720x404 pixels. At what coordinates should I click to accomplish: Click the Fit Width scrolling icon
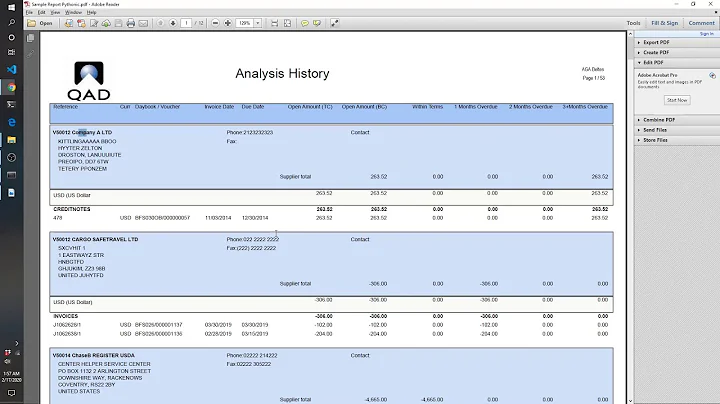pyautogui.click(x=275, y=23)
